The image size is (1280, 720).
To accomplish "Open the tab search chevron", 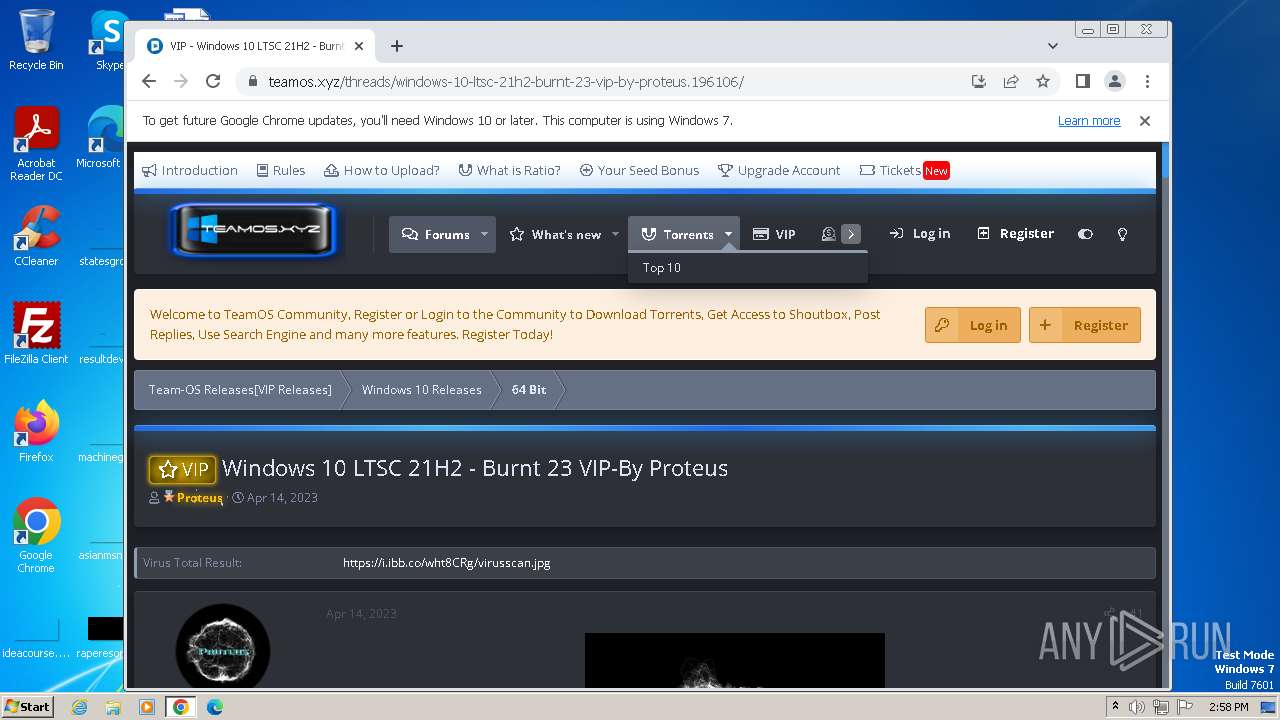I will click(1053, 46).
